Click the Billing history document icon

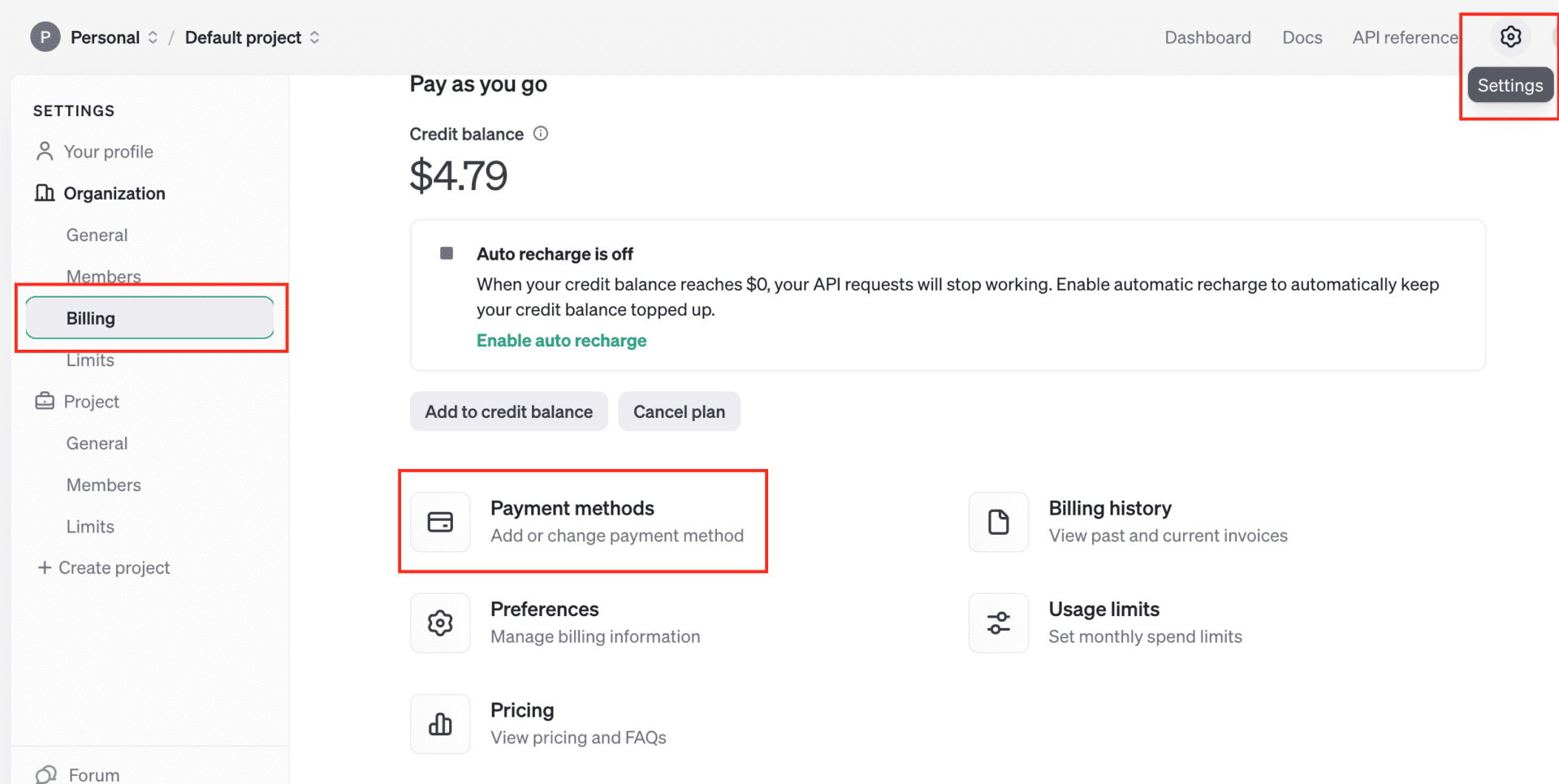point(998,522)
